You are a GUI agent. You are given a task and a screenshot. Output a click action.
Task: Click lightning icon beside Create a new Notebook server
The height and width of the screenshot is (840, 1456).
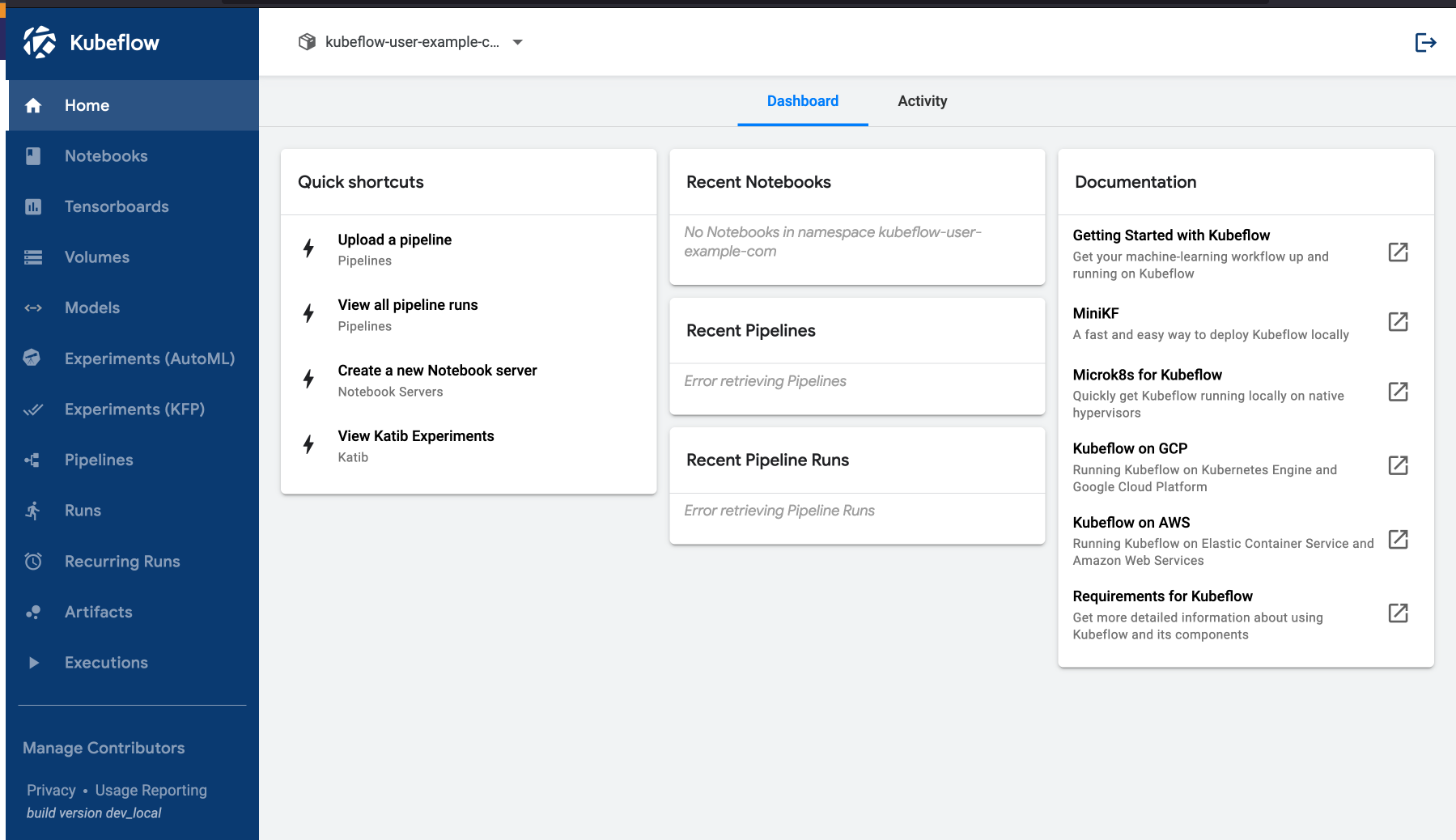click(308, 379)
